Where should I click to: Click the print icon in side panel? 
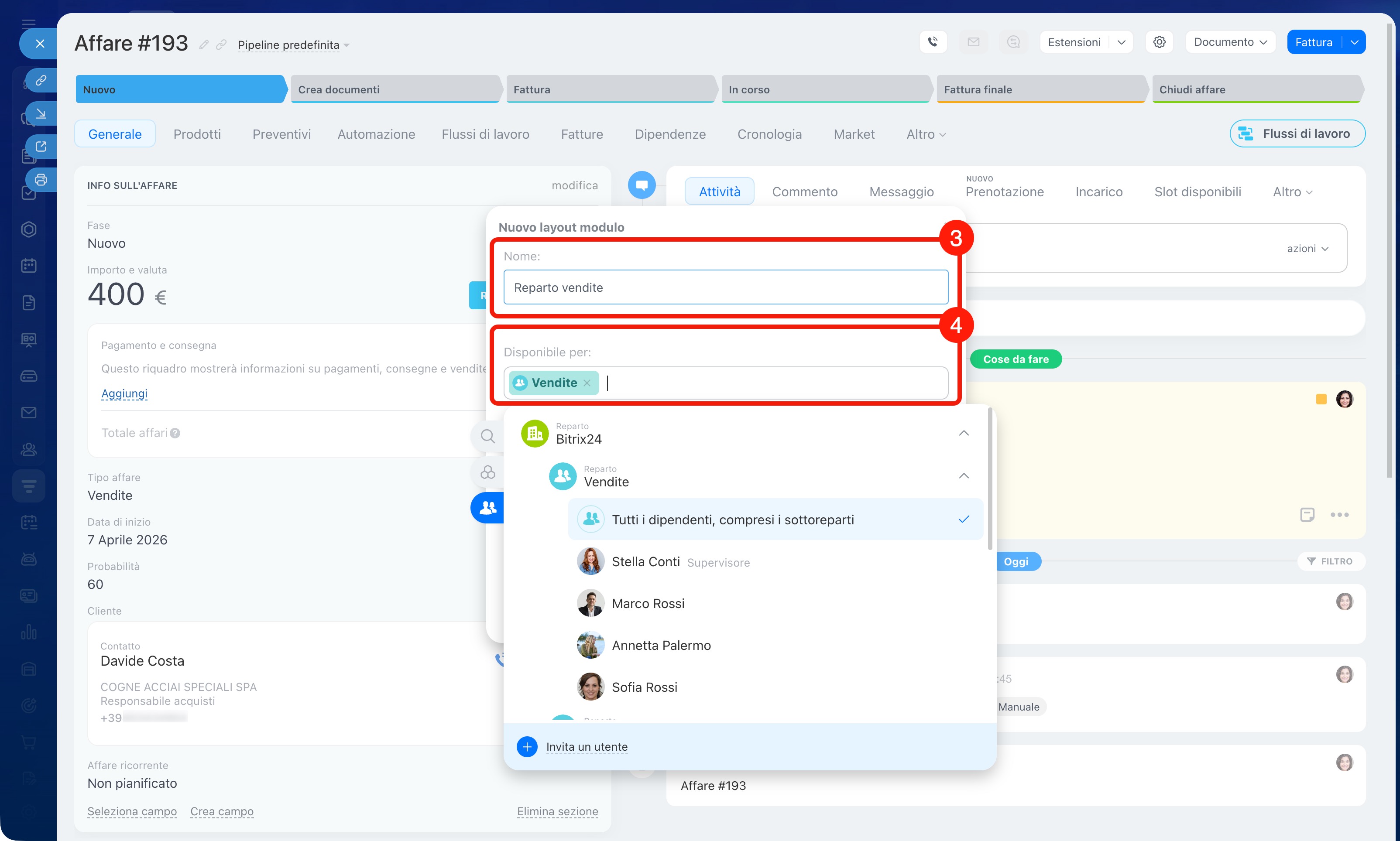(x=41, y=180)
